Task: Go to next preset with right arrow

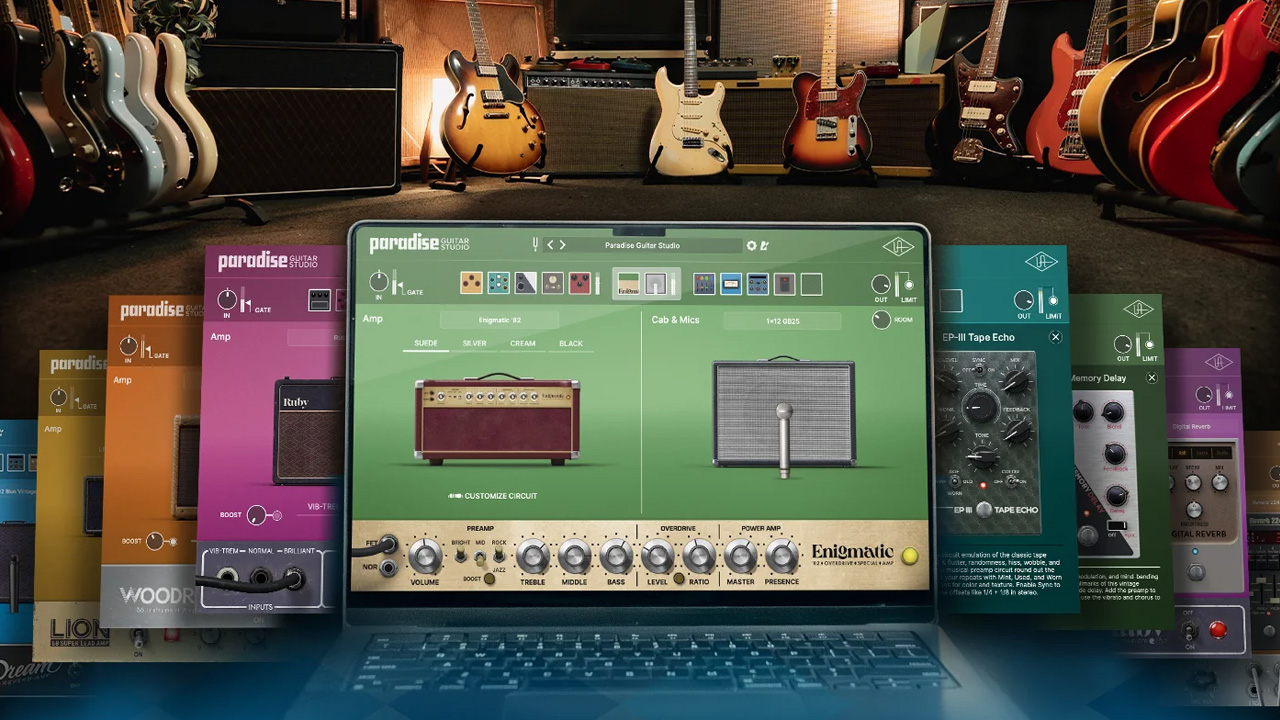Action: (563, 245)
